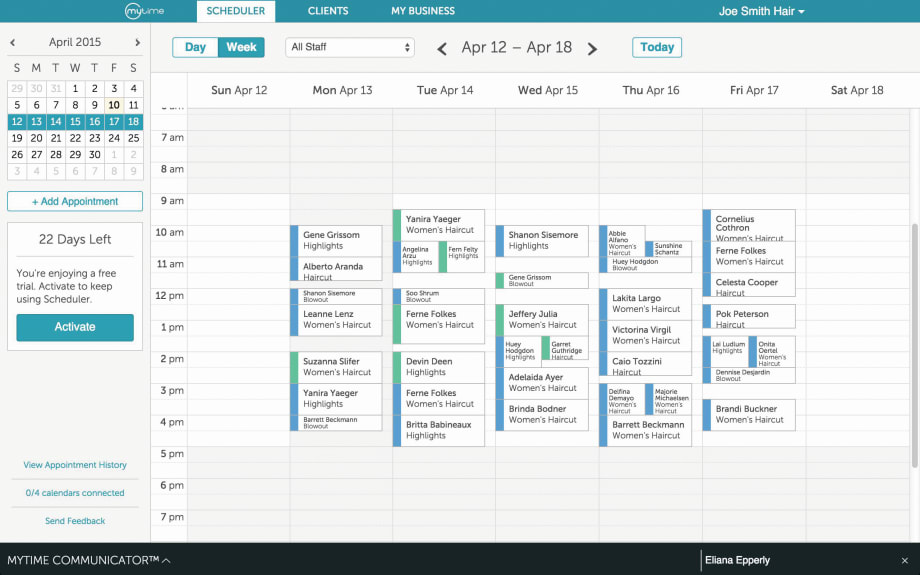This screenshot has height=575, width=920.
Task: Open Garret Guthridge Haircut appointment
Action: click(x=565, y=348)
